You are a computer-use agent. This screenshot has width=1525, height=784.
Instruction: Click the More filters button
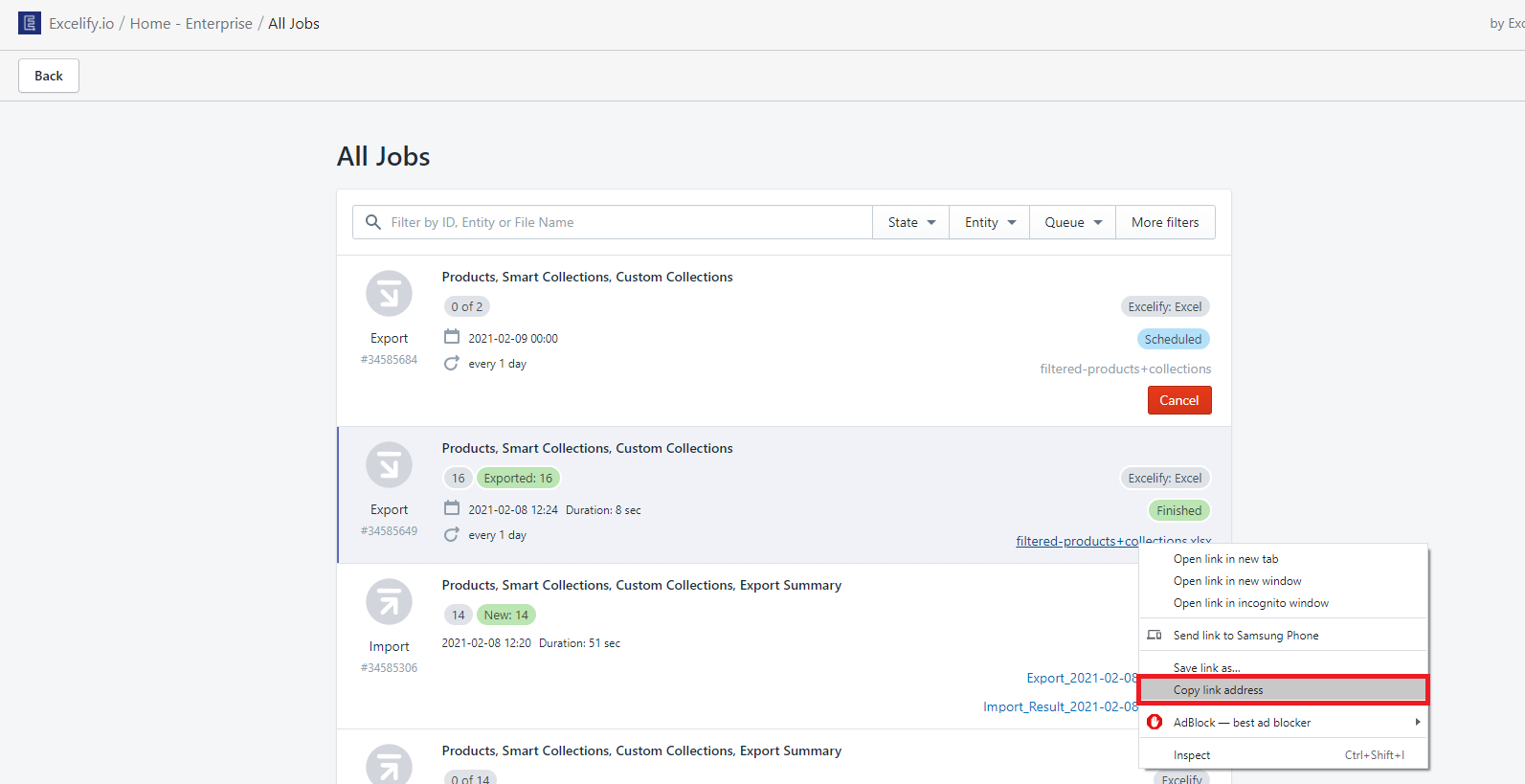tap(1165, 222)
